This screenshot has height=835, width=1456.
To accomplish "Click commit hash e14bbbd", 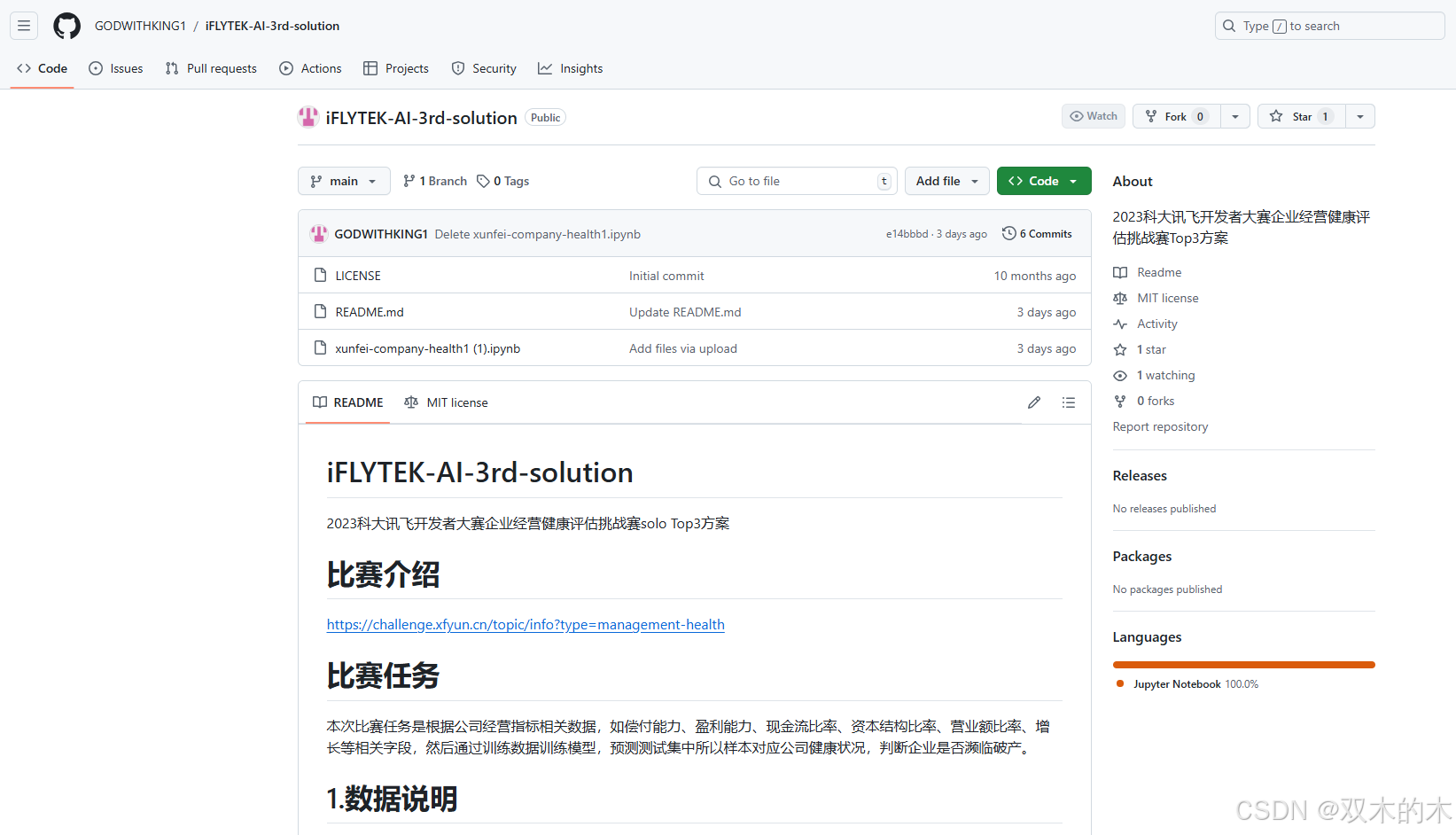I will click(x=907, y=234).
